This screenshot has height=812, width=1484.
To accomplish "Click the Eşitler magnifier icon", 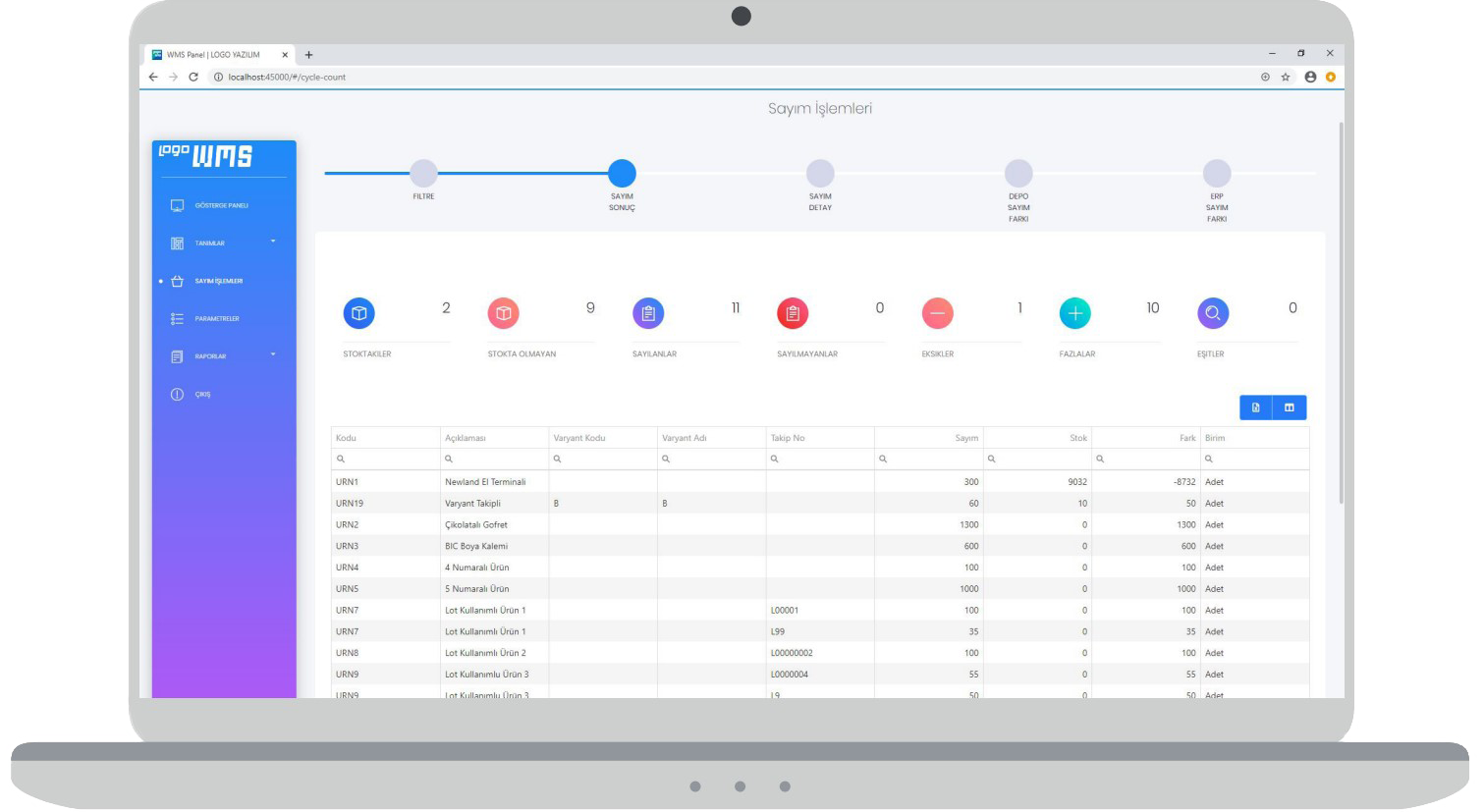I will tap(1213, 313).
